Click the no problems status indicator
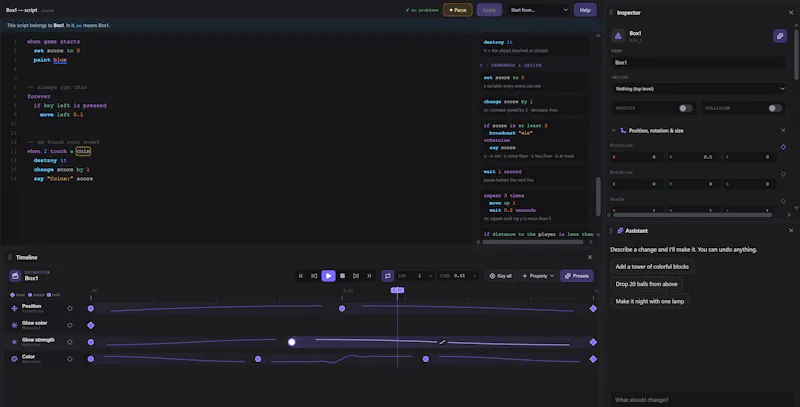Screen dimensions: 800x407 [422, 10]
